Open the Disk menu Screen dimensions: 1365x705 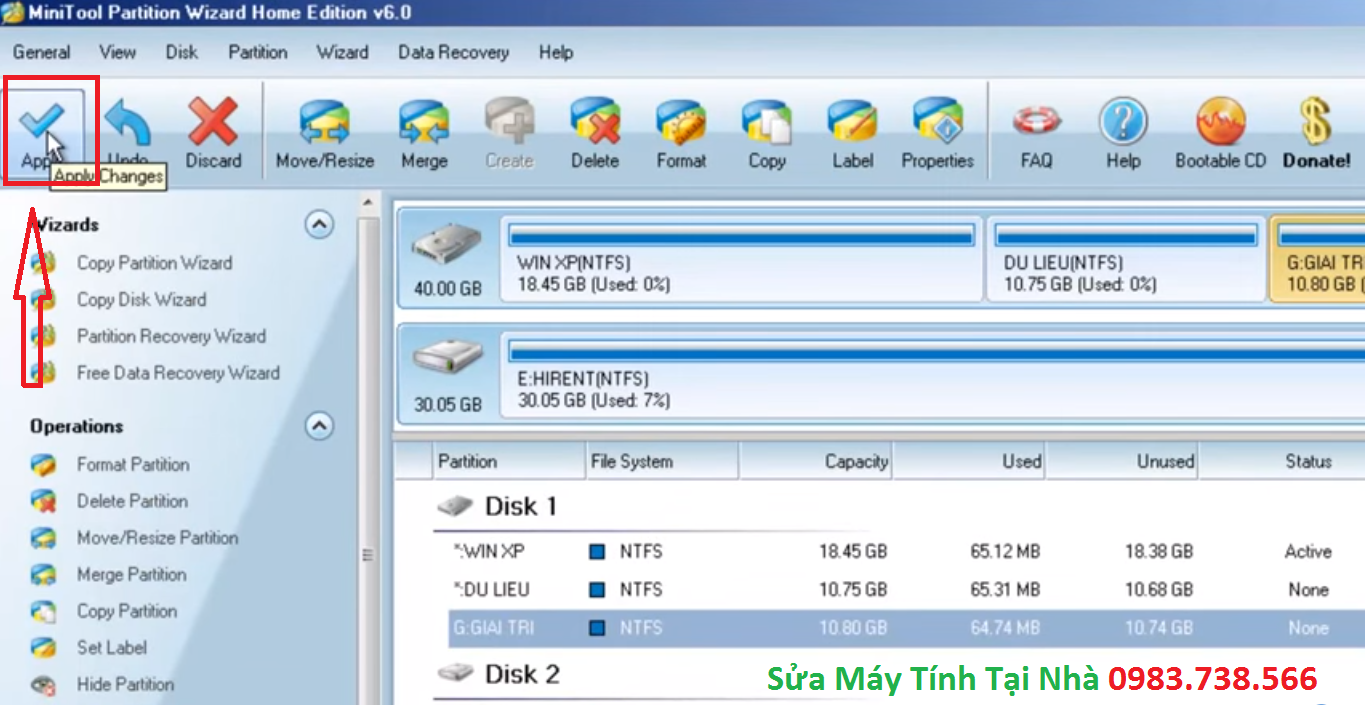(182, 53)
